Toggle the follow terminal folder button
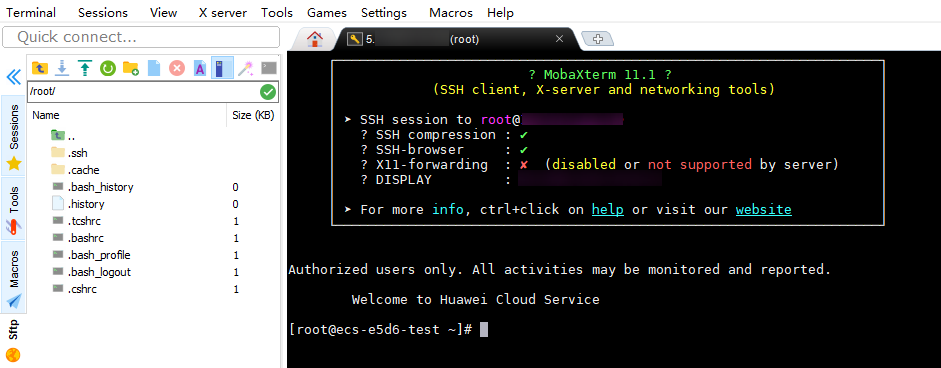 [222, 68]
